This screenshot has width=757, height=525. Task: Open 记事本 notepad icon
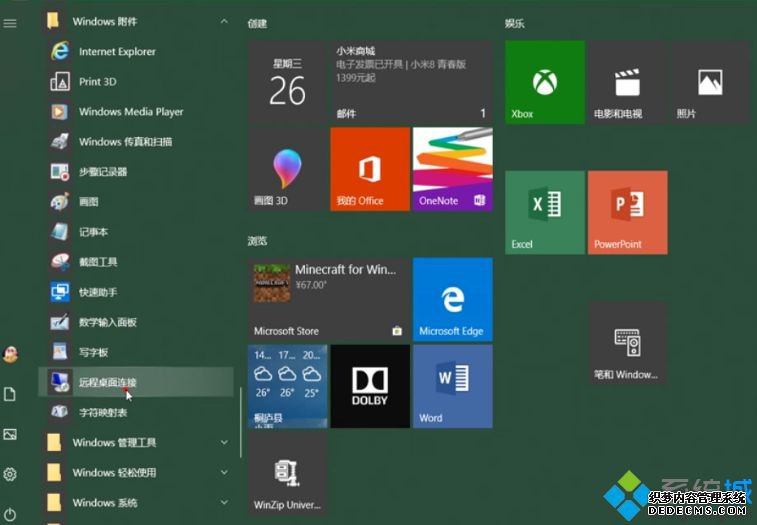[60, 232]
